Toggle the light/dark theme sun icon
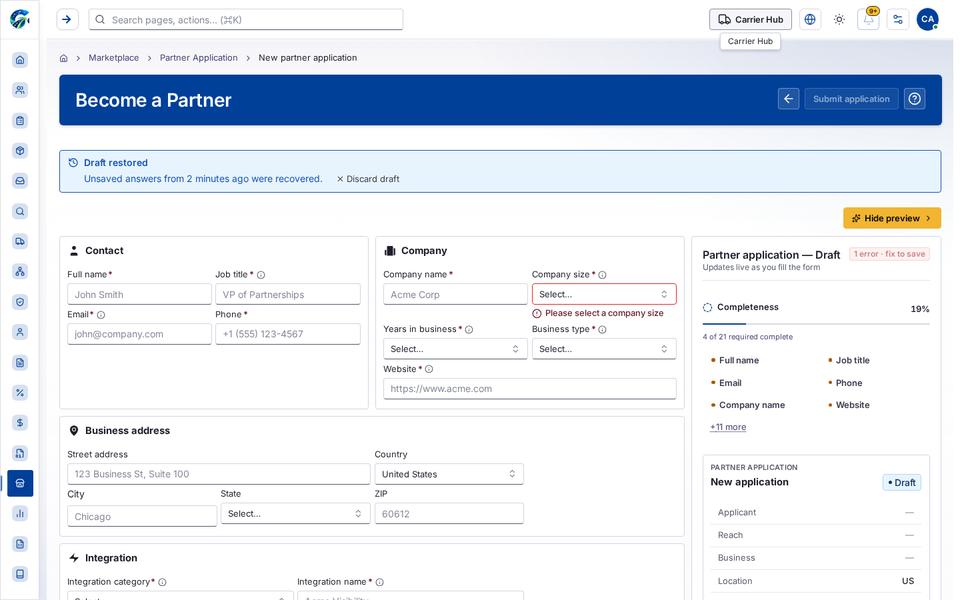960x600 pixels. [x=839, y=20]
